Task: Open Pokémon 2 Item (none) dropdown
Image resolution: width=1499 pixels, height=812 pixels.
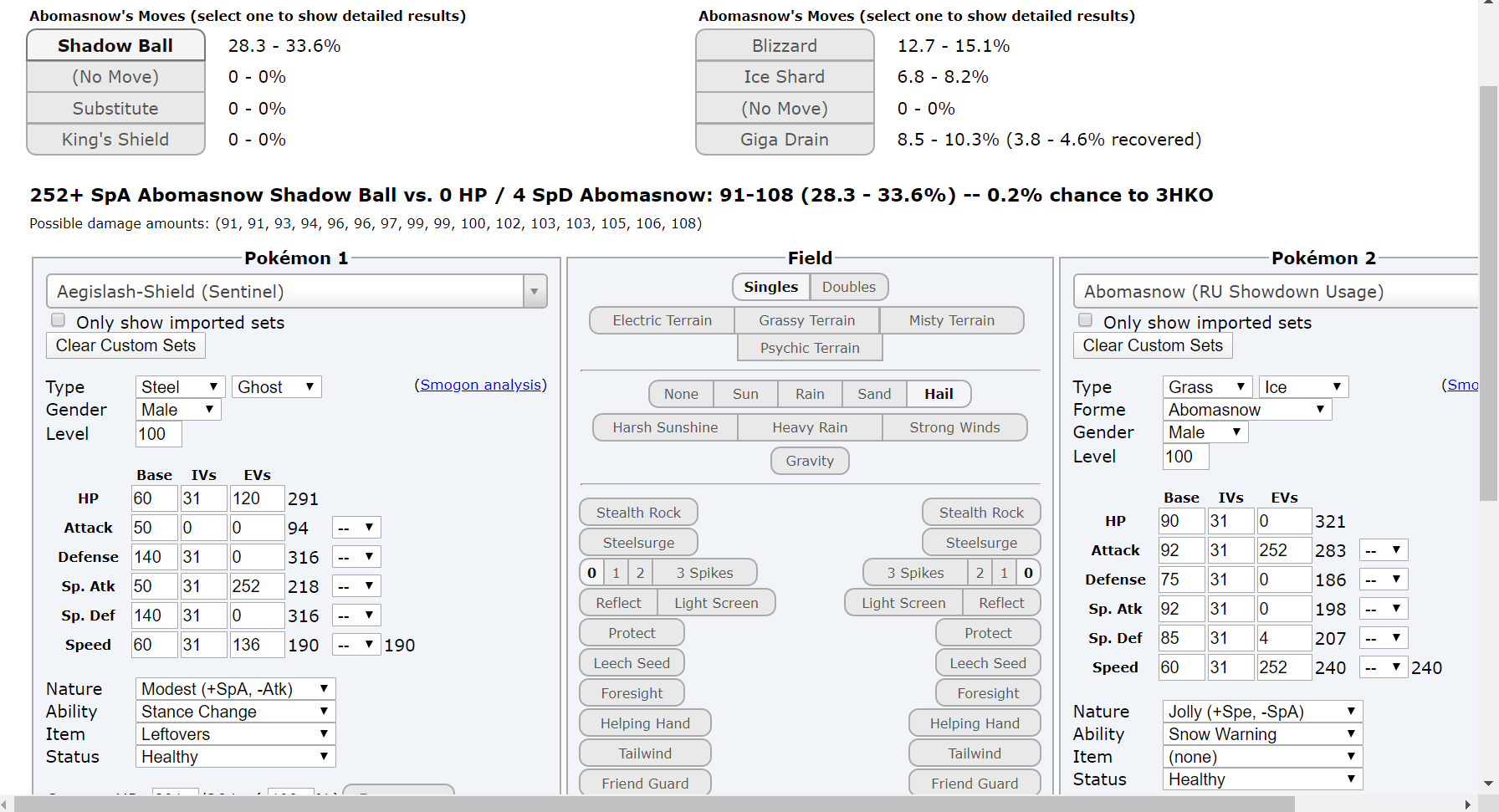Action: pos(1262,756)
